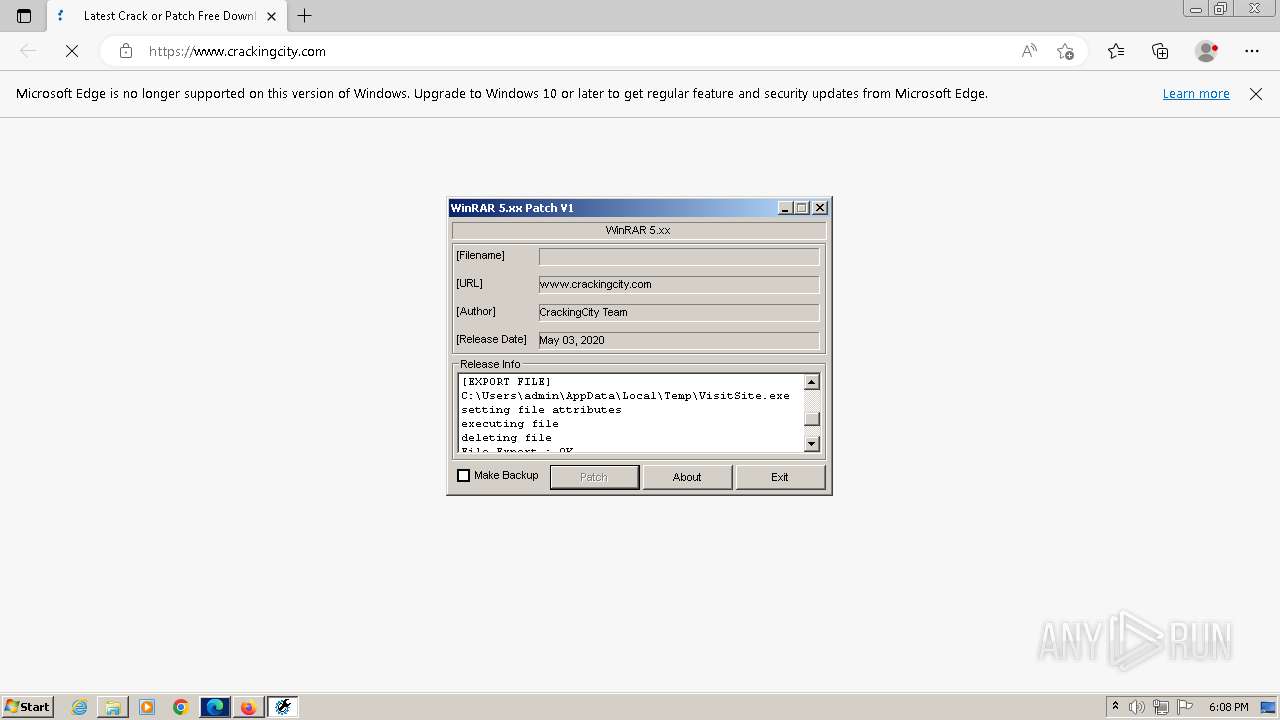Click the Edge back arrow button
The height and width of the screenshot is (720, 1280).
28,51
